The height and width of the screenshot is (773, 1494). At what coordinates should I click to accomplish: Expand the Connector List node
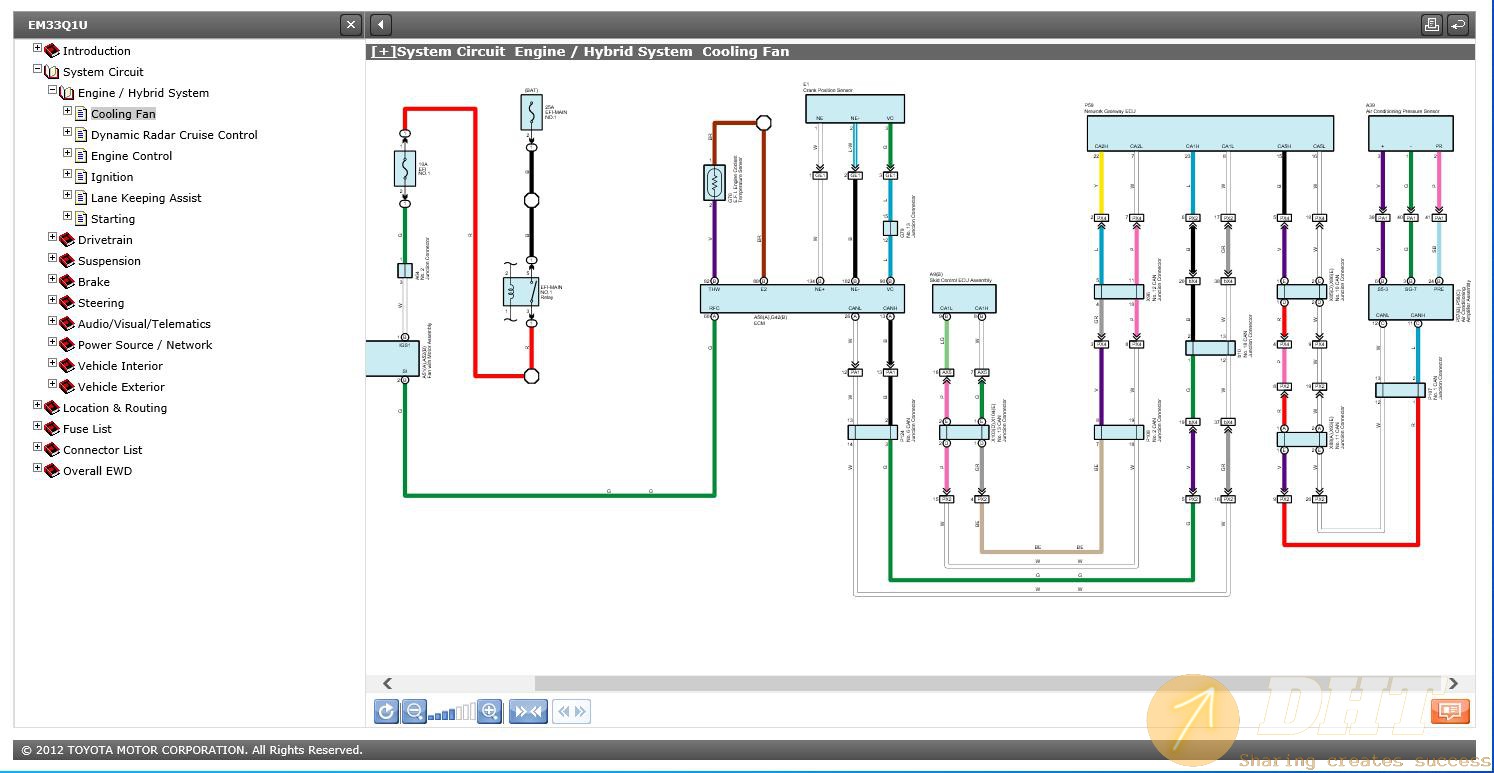coord(37,447)
